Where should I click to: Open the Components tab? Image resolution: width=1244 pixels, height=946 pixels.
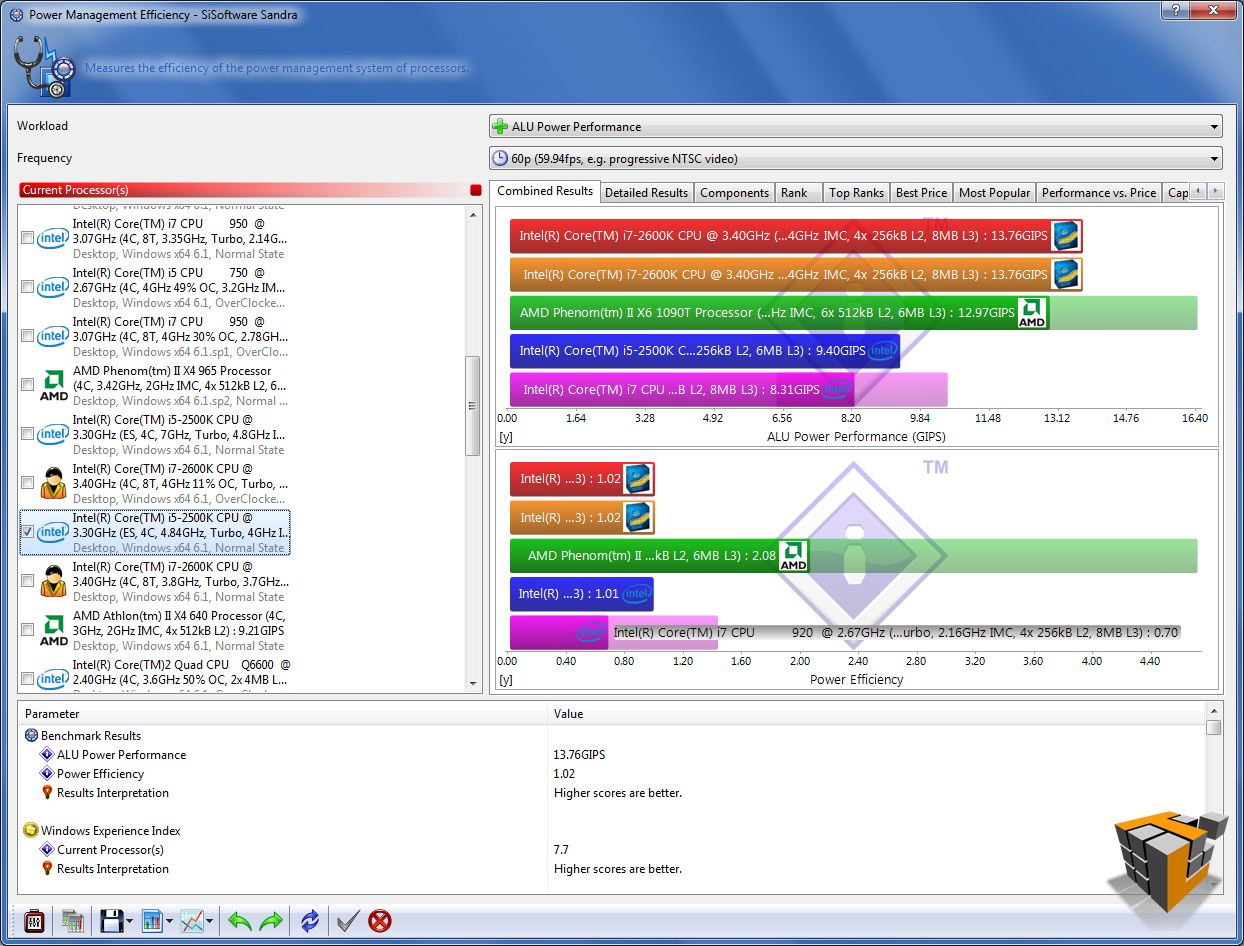(734, 193)
